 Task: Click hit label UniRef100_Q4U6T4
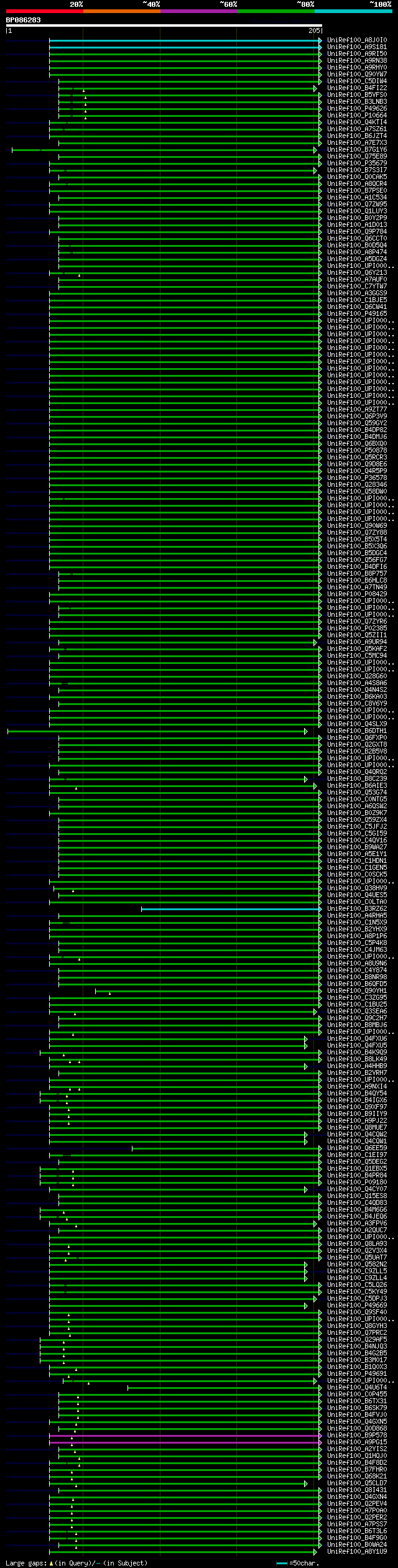(x=357, y=1388)
